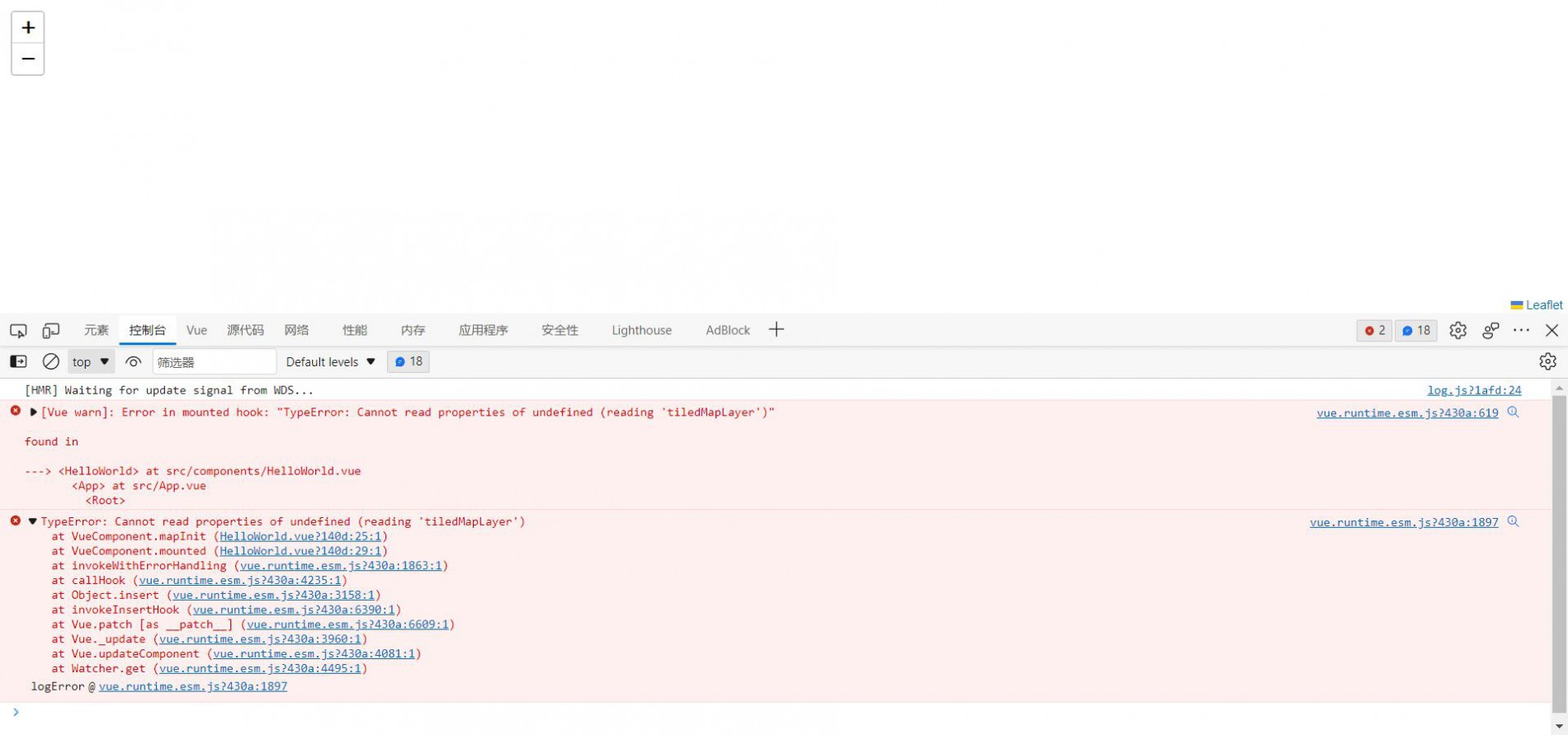The width and height of the screenshot is (1568, 735).
Task: Open vue.runtime.esm.js?430a:3960:1 link
Action: pos(260,639)
